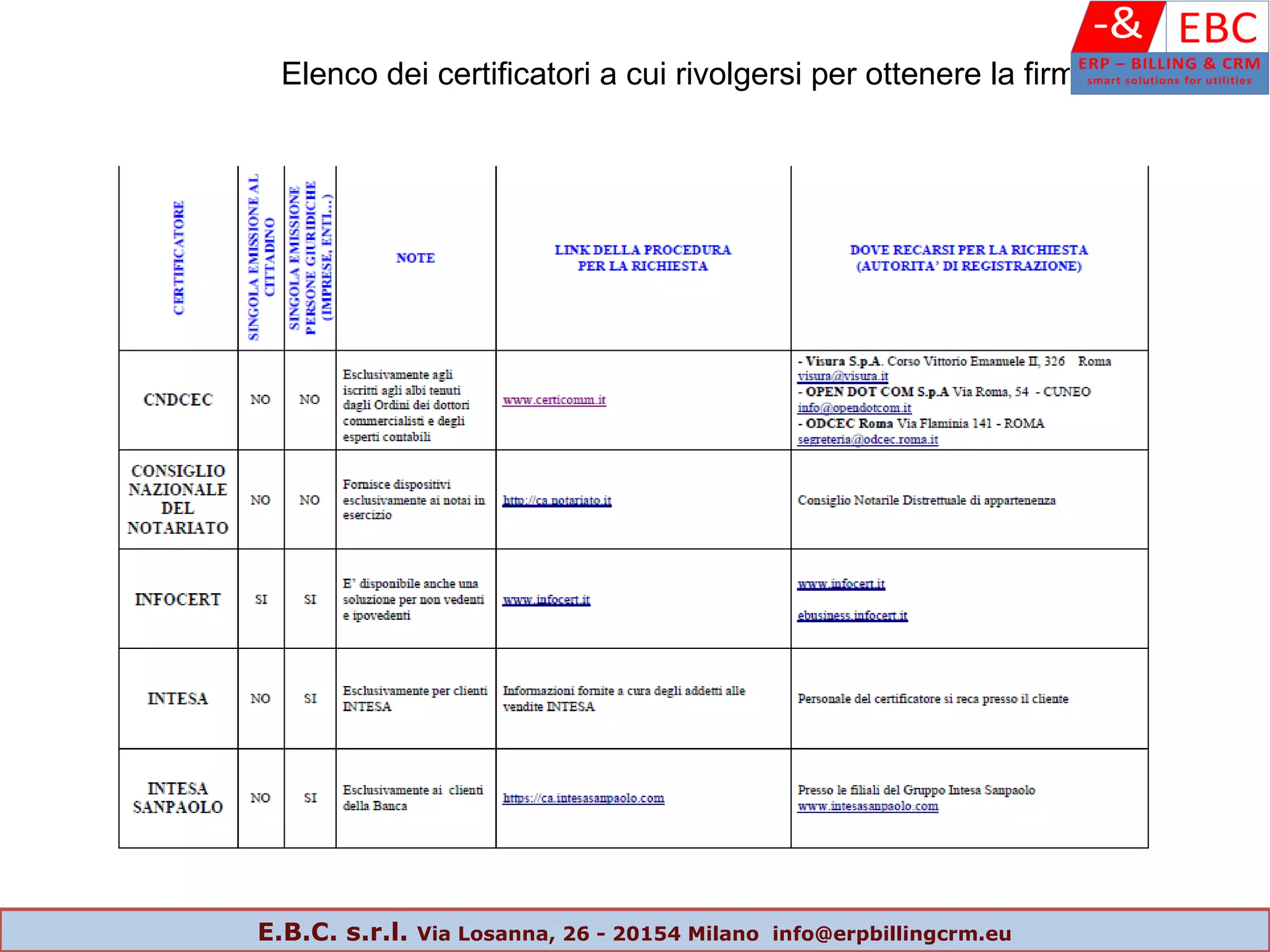Click the visura@visura.it email link
The height and width of the screenshot is (952, 1270).
coord(843,376)
